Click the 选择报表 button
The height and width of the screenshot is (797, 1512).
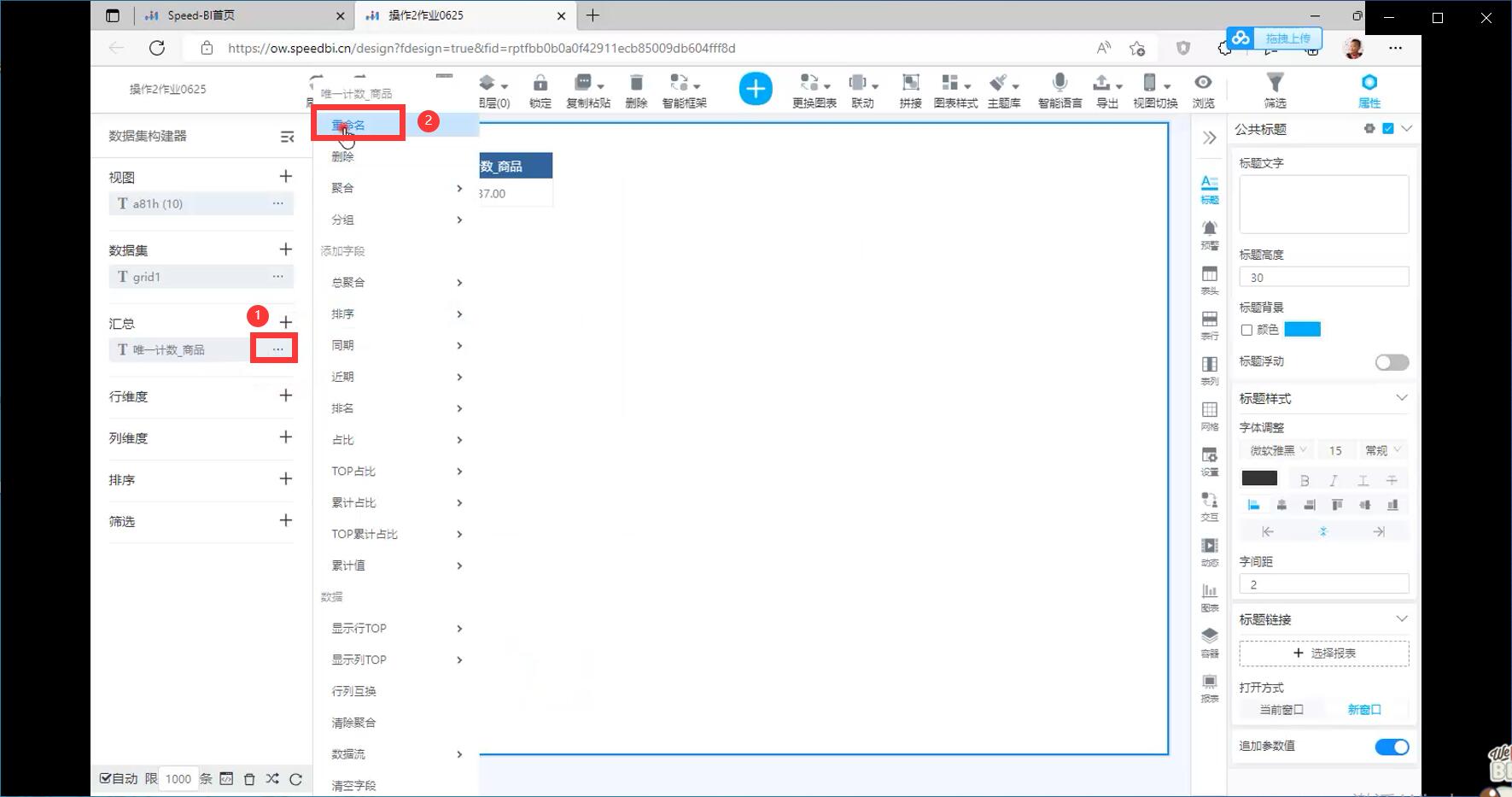pos(1323,653)
